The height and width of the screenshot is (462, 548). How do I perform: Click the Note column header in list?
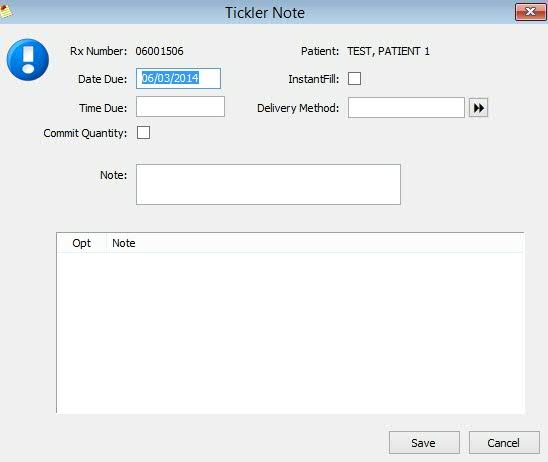click(x=124, y=243)
